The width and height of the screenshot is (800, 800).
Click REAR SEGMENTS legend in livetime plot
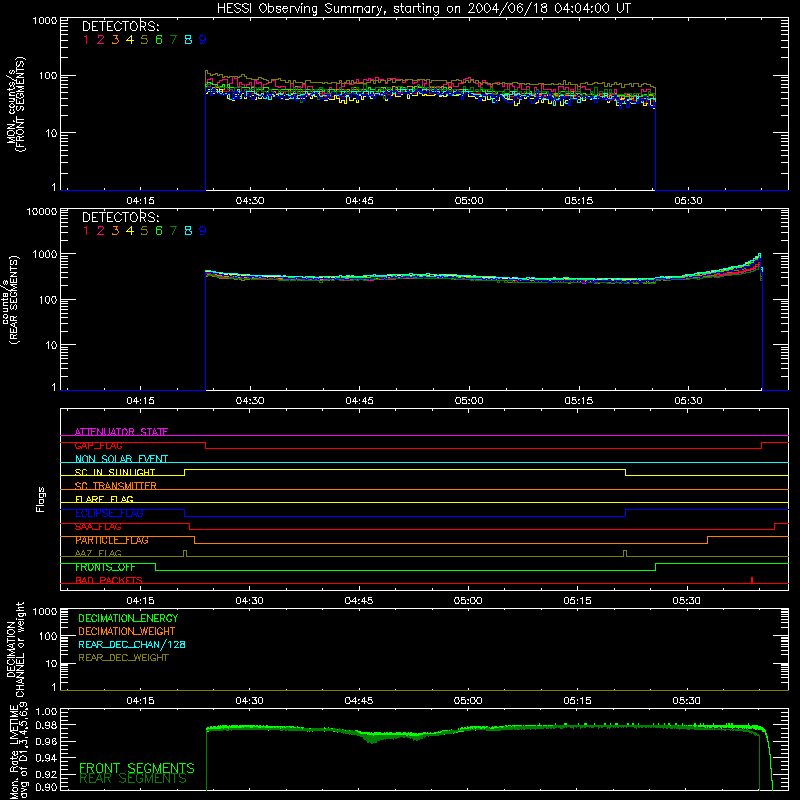click(133, 779)
